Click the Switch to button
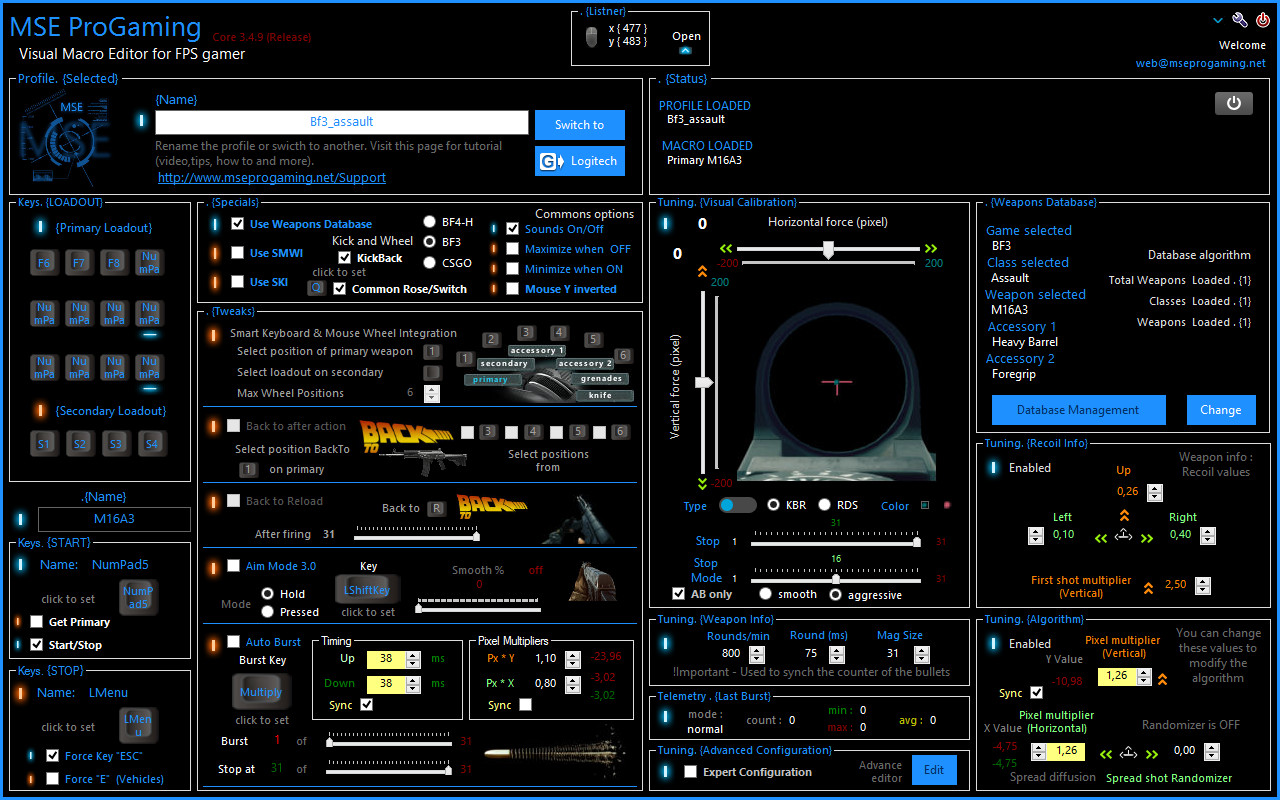Screen dimensions: 1280x800 pyautogui.click(x=580, y=125)
